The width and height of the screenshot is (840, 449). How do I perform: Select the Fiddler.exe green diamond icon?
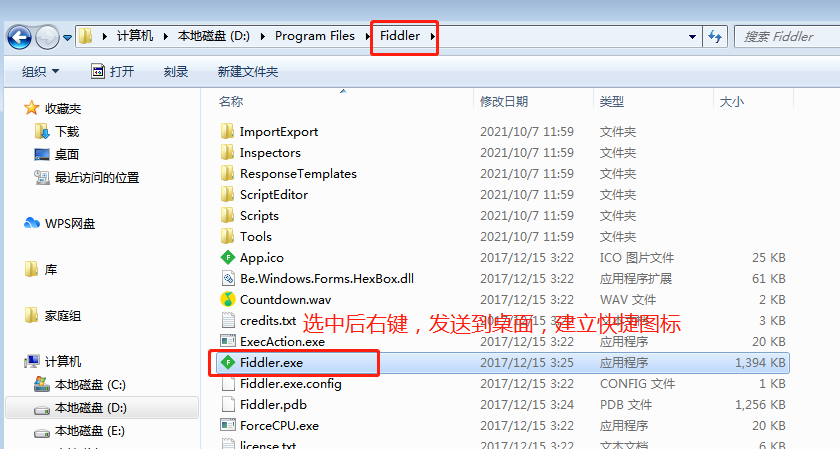coord(228,363)
